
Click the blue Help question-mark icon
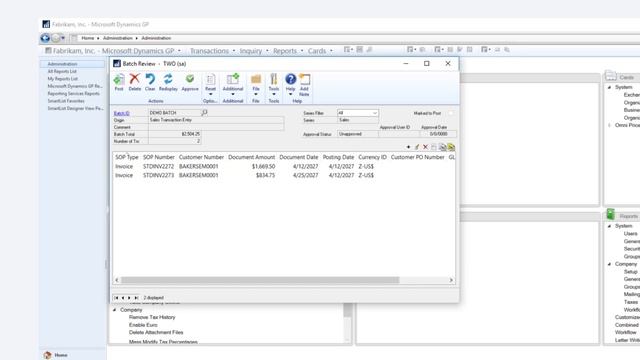click(x=290, y=79)
